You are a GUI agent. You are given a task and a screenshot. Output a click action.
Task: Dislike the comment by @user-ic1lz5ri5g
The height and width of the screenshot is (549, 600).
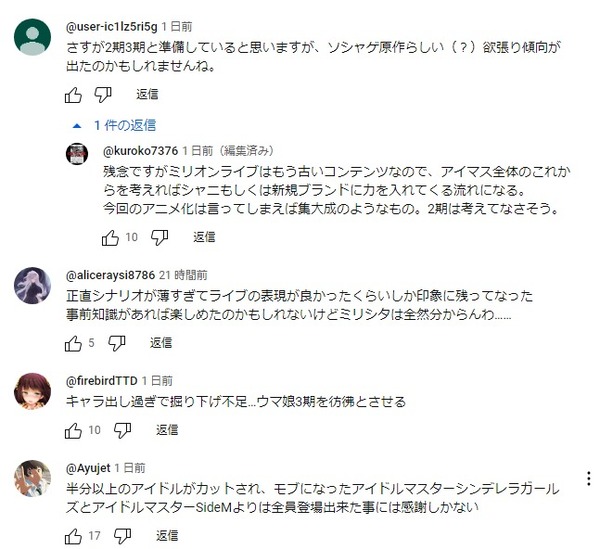tap(103, 94)
